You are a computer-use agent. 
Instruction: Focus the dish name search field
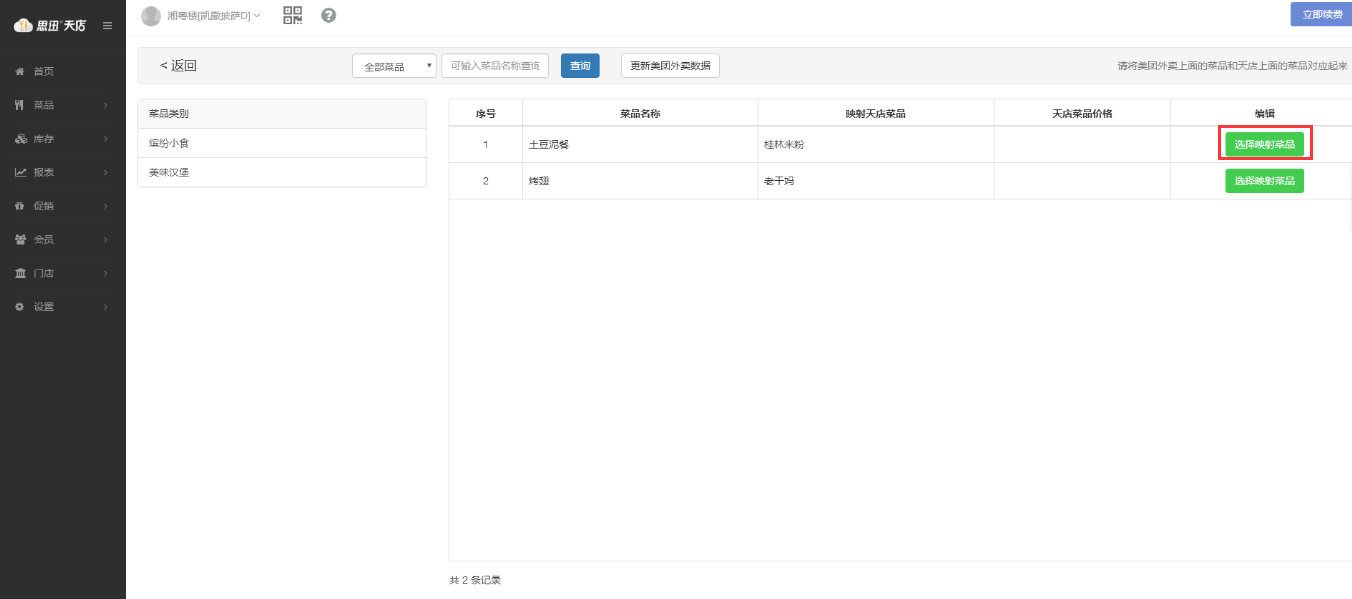[x=495, y=66]
